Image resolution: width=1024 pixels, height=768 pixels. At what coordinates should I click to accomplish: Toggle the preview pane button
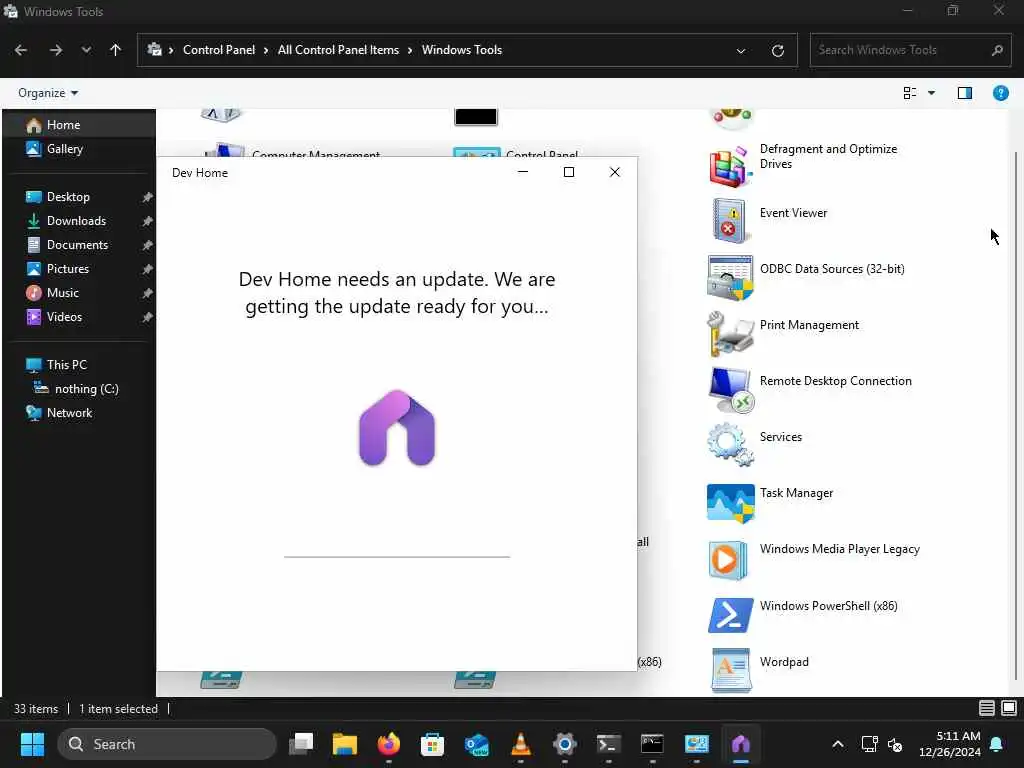pyautogui.click(x=964, y=93)
